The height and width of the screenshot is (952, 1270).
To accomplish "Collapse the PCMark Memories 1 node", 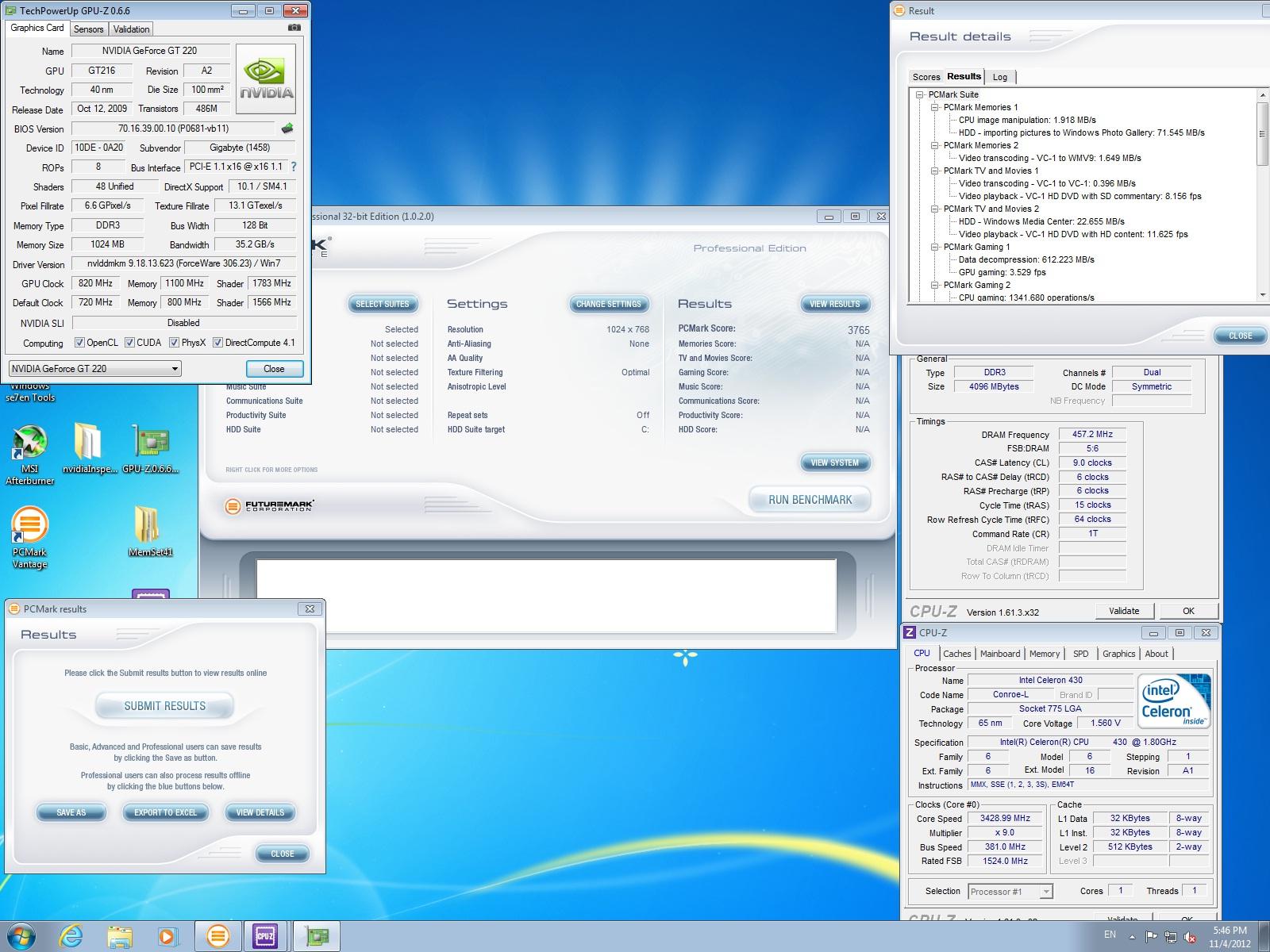I will click(935, 107).
